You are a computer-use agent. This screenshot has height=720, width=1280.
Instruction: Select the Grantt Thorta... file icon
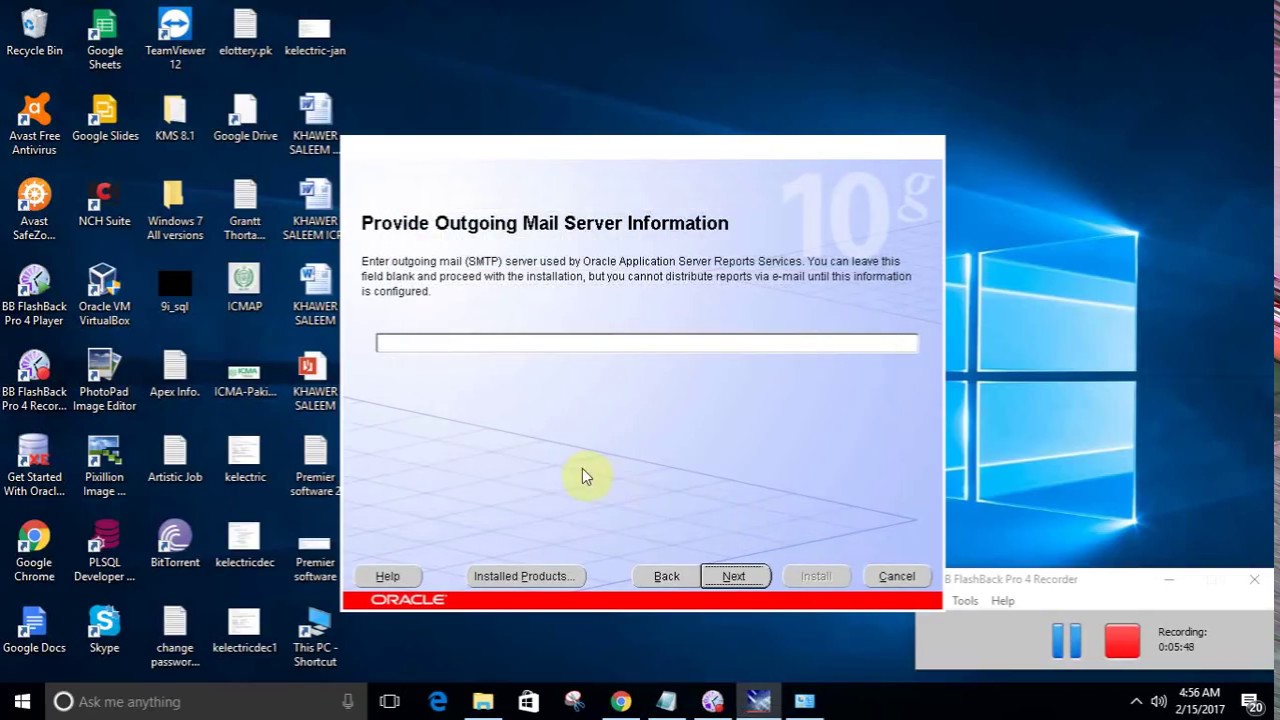(x=245, y=210)
